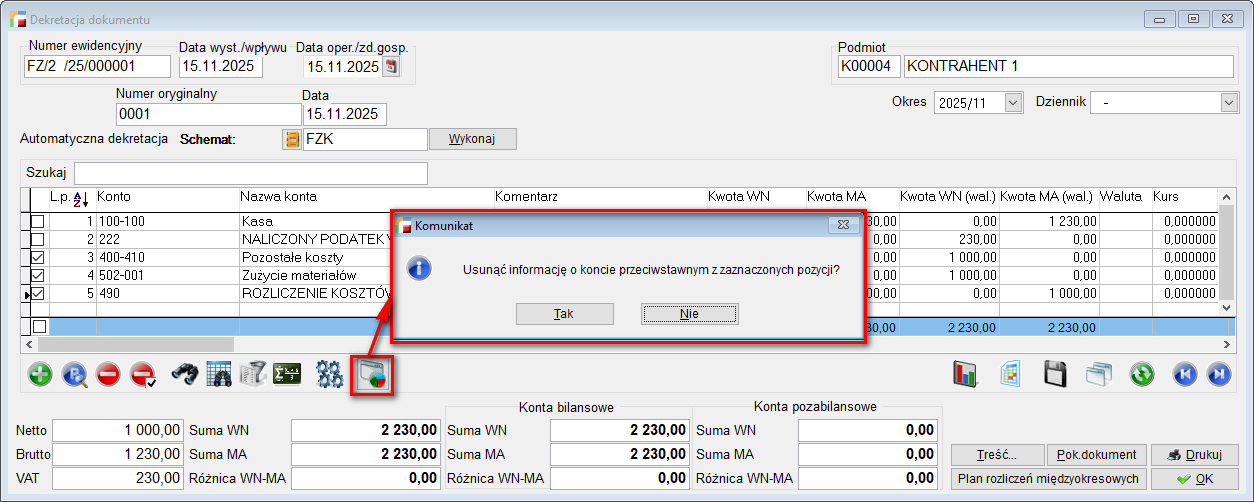Expand the Okres 2025/11 dropdown

coord(1013,102)
